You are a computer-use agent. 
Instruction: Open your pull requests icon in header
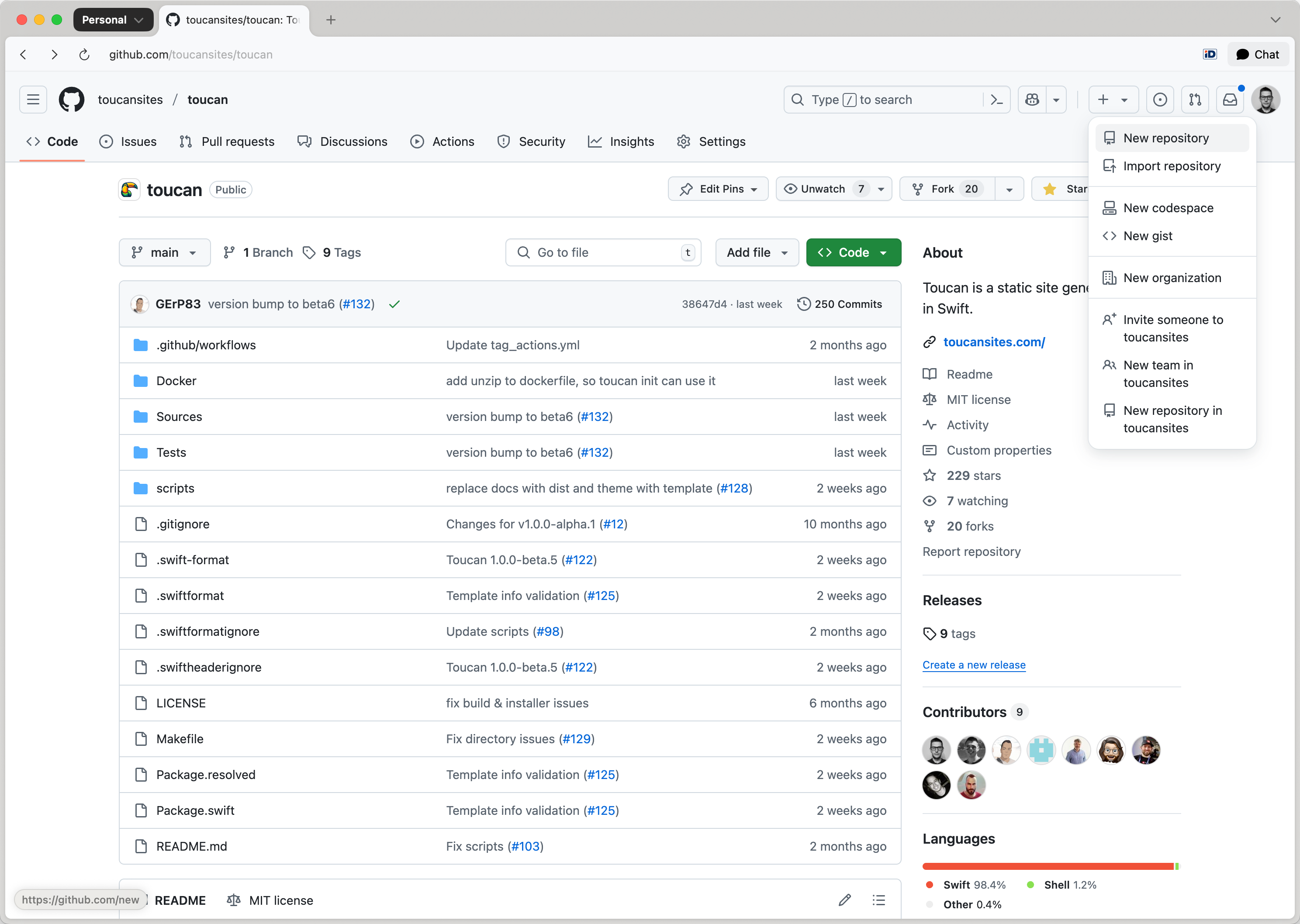1195,99
